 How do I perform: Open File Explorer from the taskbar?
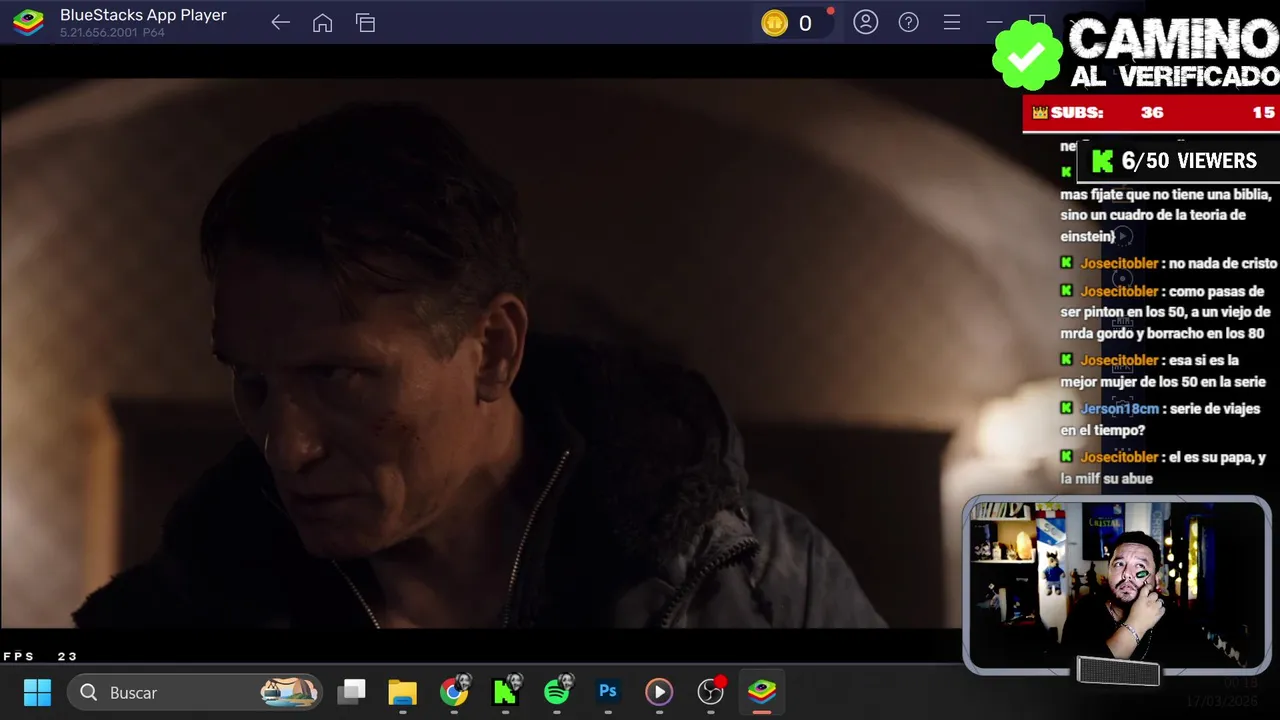(402, 692)
